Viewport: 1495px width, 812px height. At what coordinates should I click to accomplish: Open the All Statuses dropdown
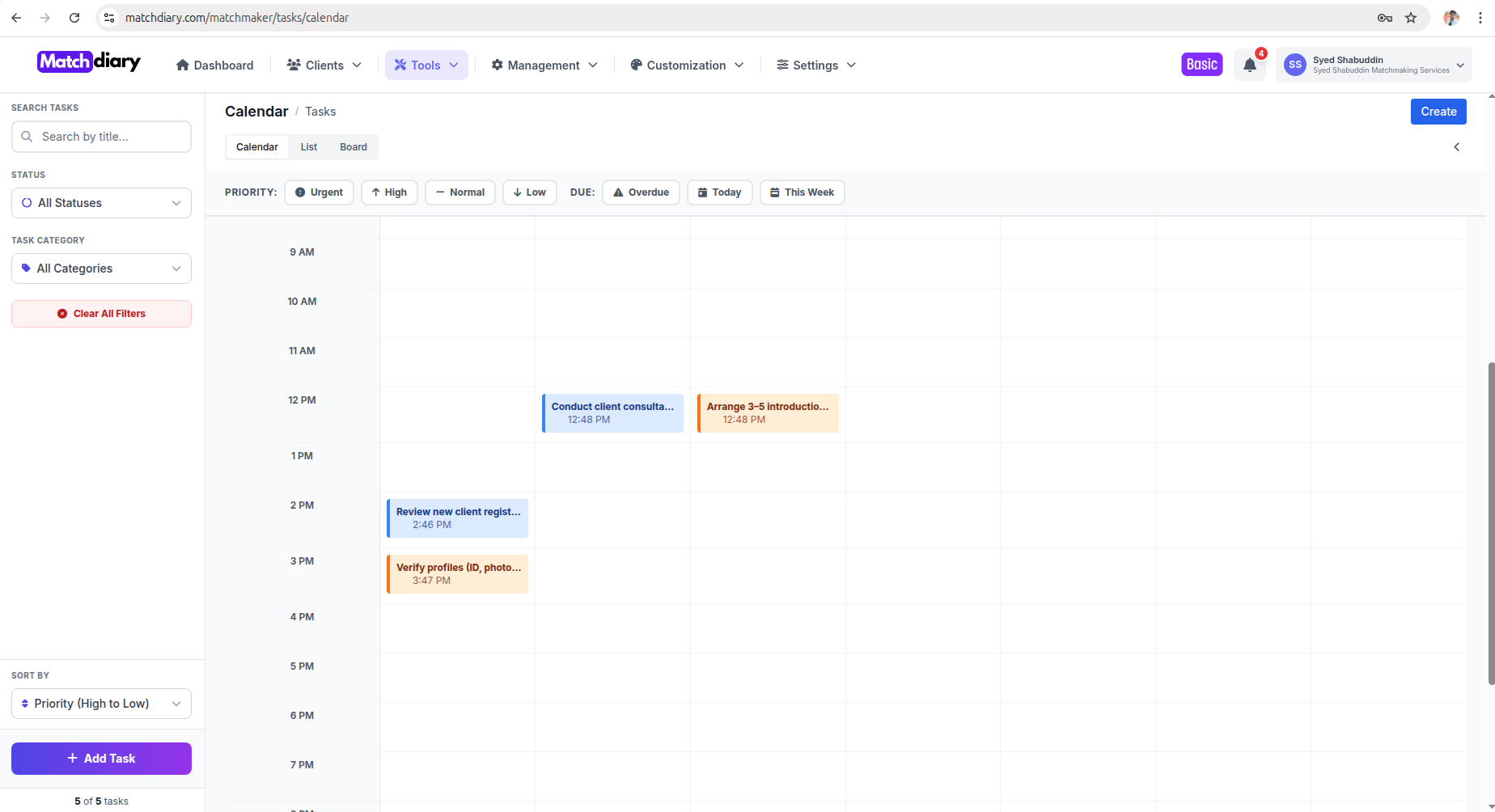(101, 203)
